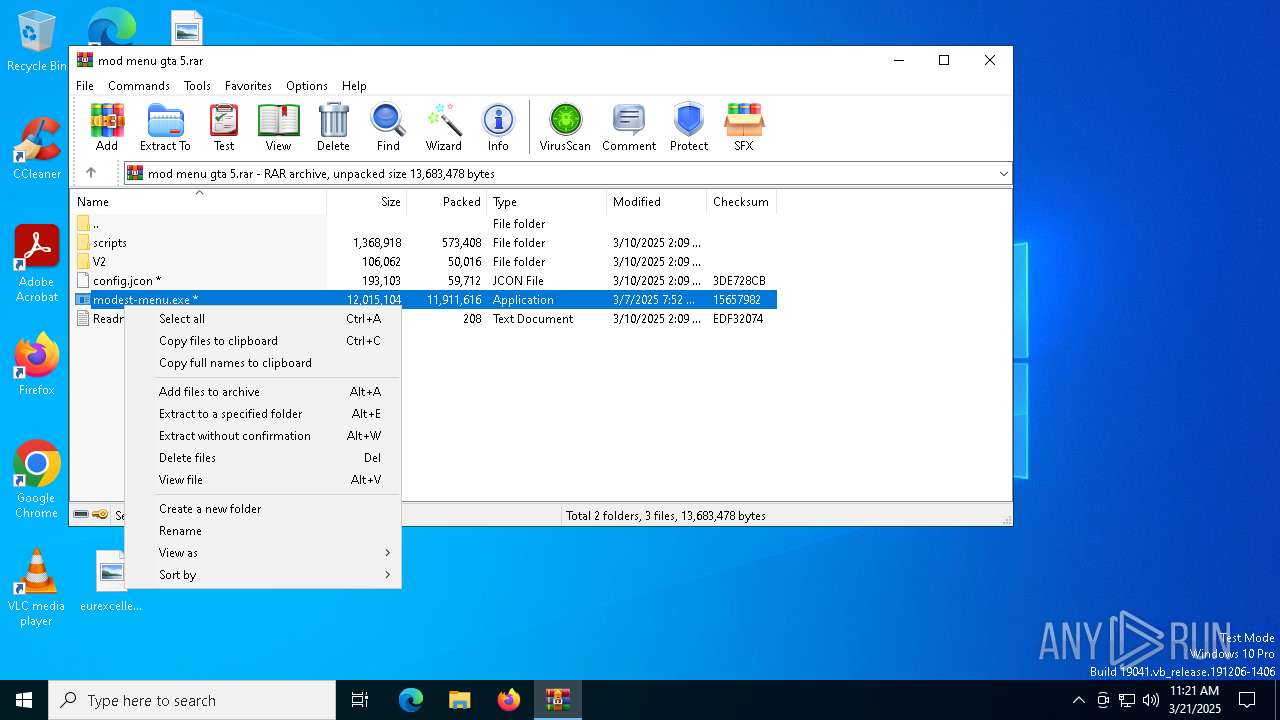Click the Windows Start button

24,700
